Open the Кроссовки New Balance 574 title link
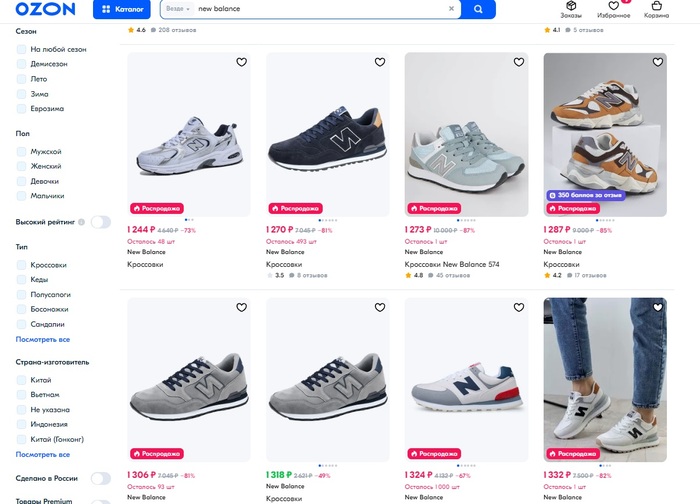Screen dimensions: 700x504 (451, 264)
